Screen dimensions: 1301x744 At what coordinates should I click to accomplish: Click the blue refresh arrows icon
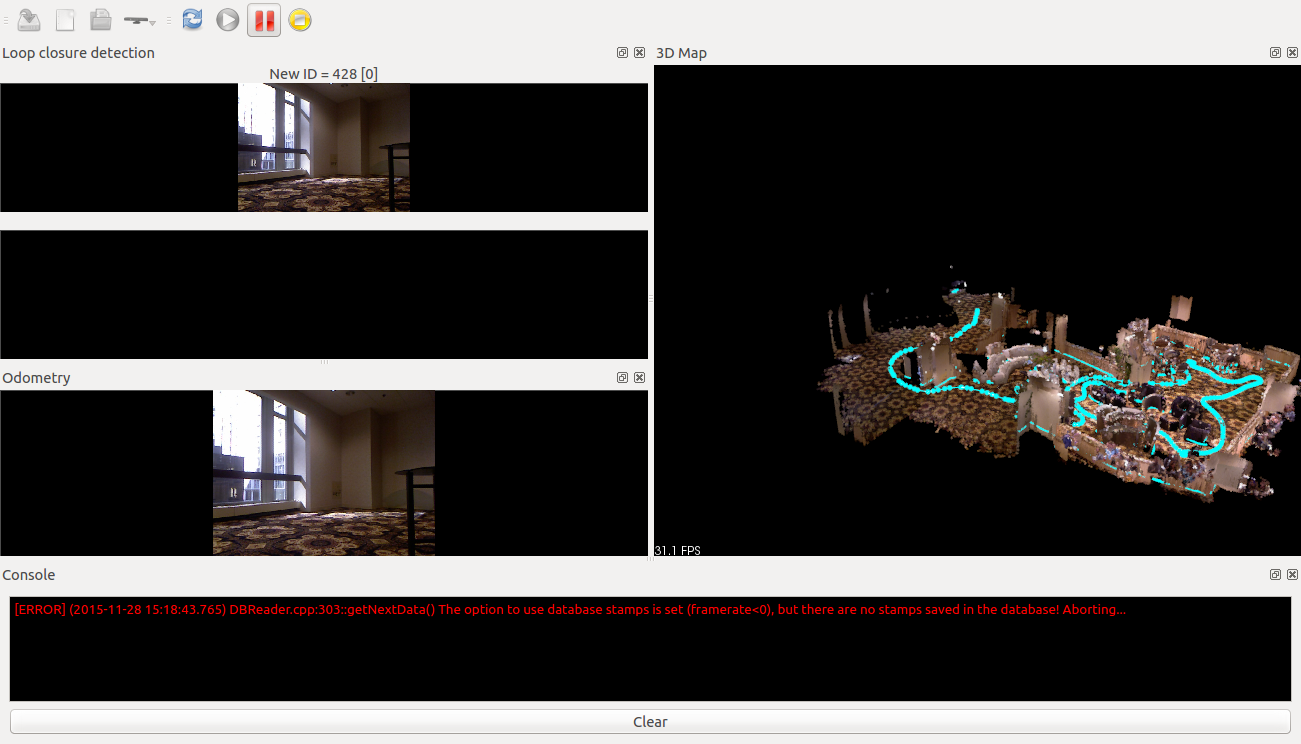coord(192,19)
